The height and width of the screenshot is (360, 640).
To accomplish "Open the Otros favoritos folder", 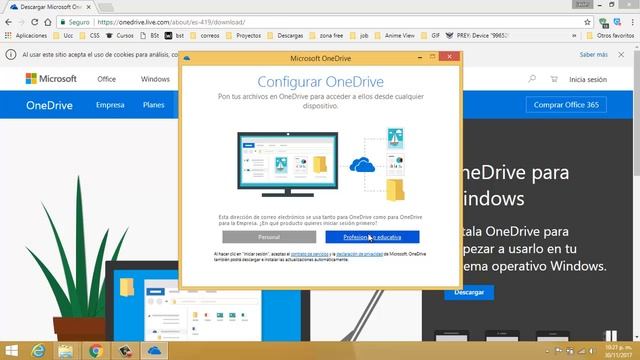I will point(610,36).
